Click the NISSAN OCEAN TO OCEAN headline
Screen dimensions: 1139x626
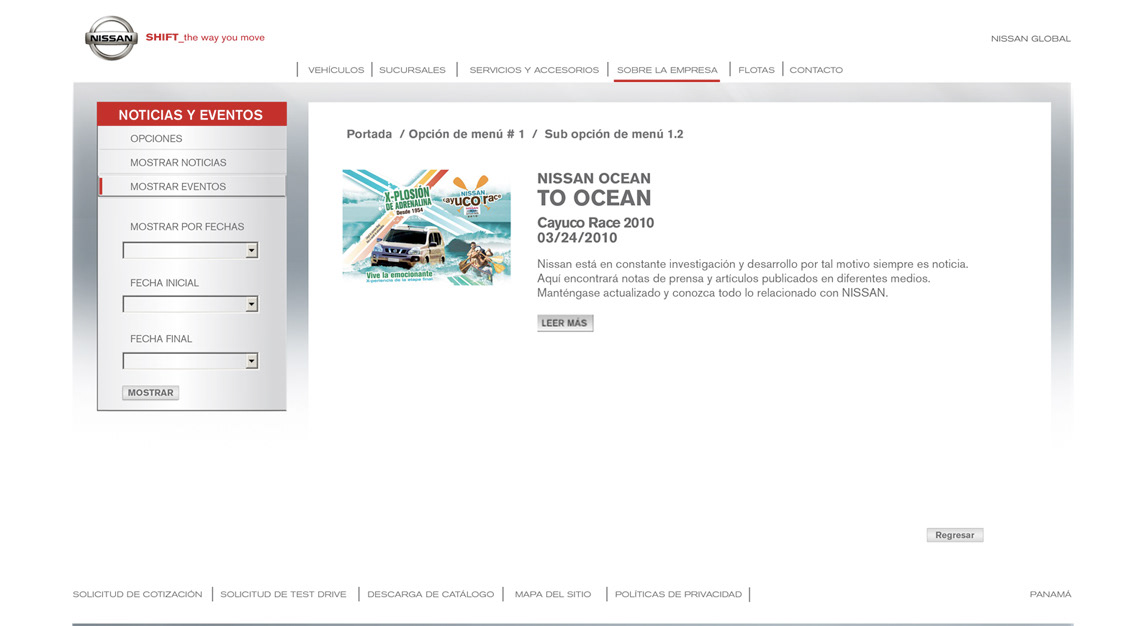point(594,190)
